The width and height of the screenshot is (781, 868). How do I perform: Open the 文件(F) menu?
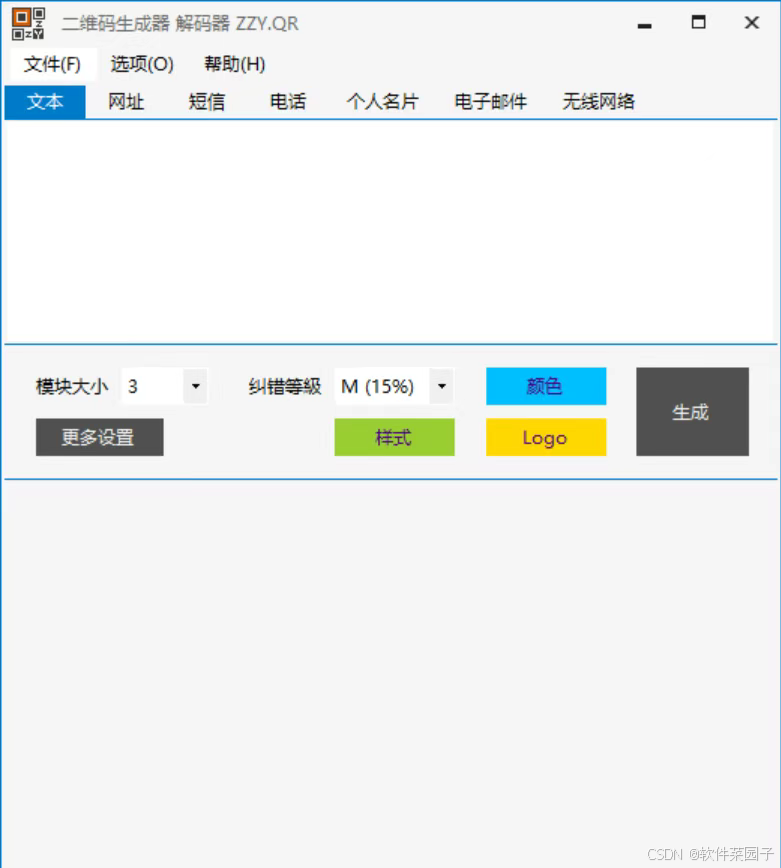[x=52, y=64]
